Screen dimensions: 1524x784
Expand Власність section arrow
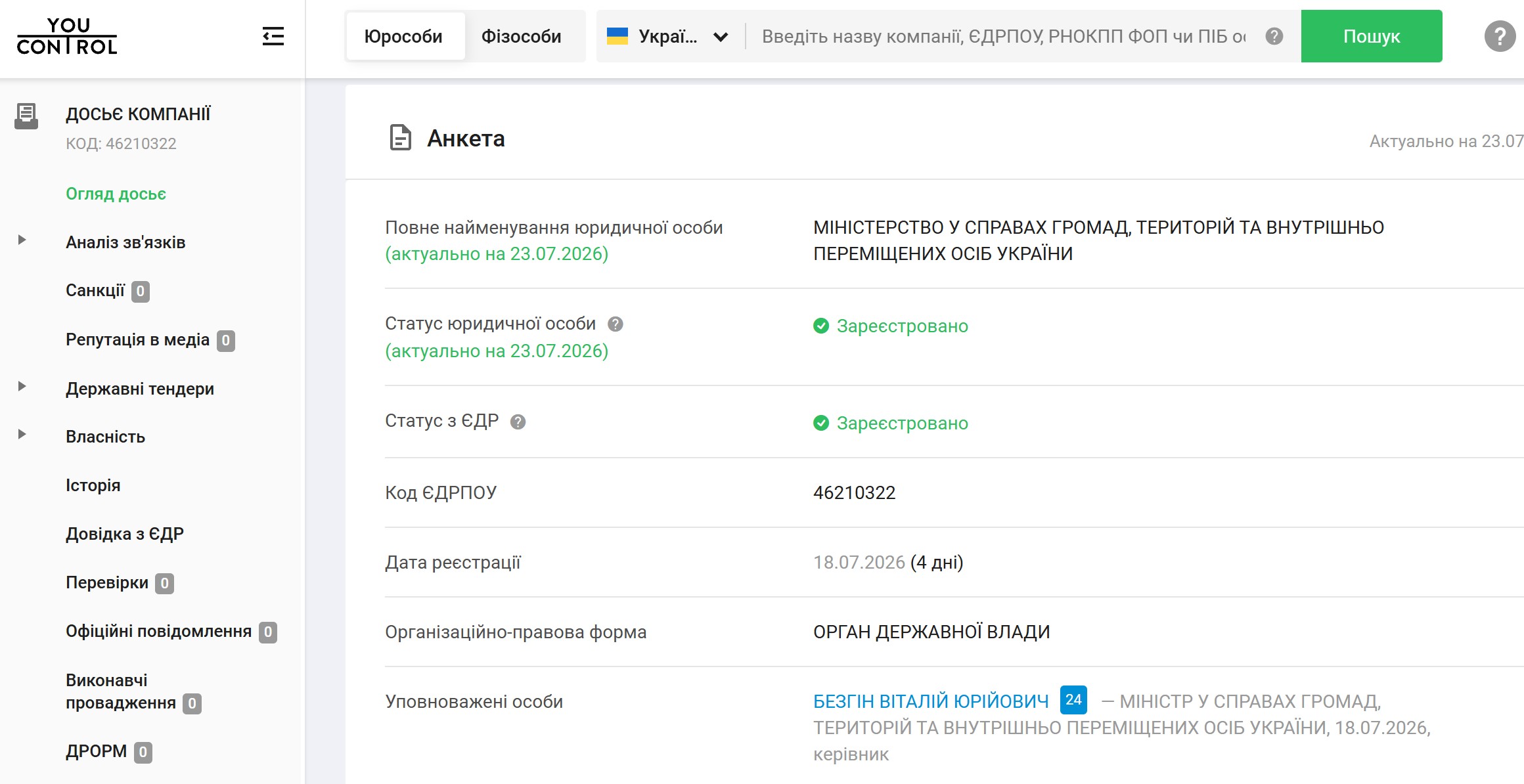22,434
